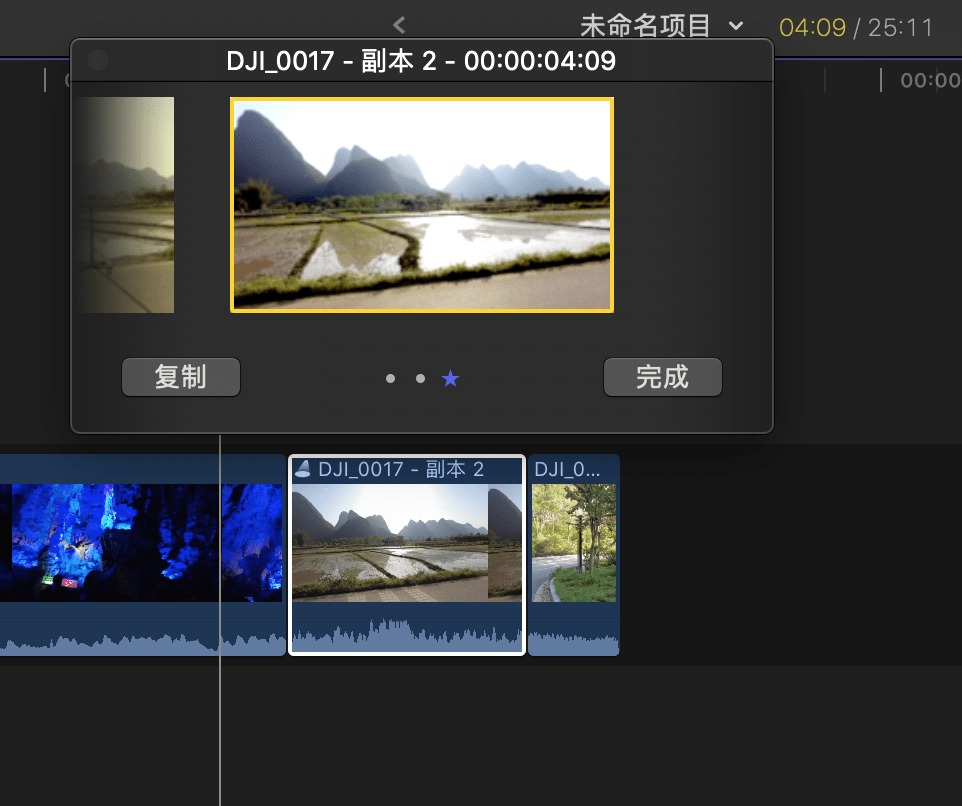This screenshot has height=806, width=962.
Task: Select the DJI_0017 - 副本 2 timeline clip thumbnail
Action: click(x=405, y=542)
